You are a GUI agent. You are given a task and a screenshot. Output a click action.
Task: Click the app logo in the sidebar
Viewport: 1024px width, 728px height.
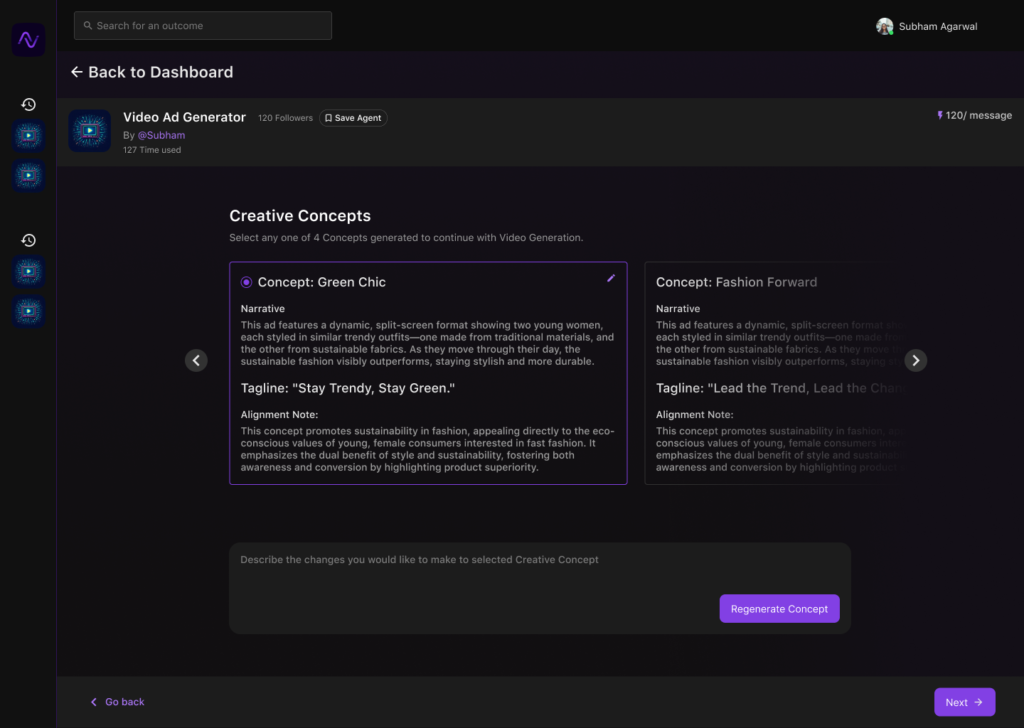click(28, 40)
